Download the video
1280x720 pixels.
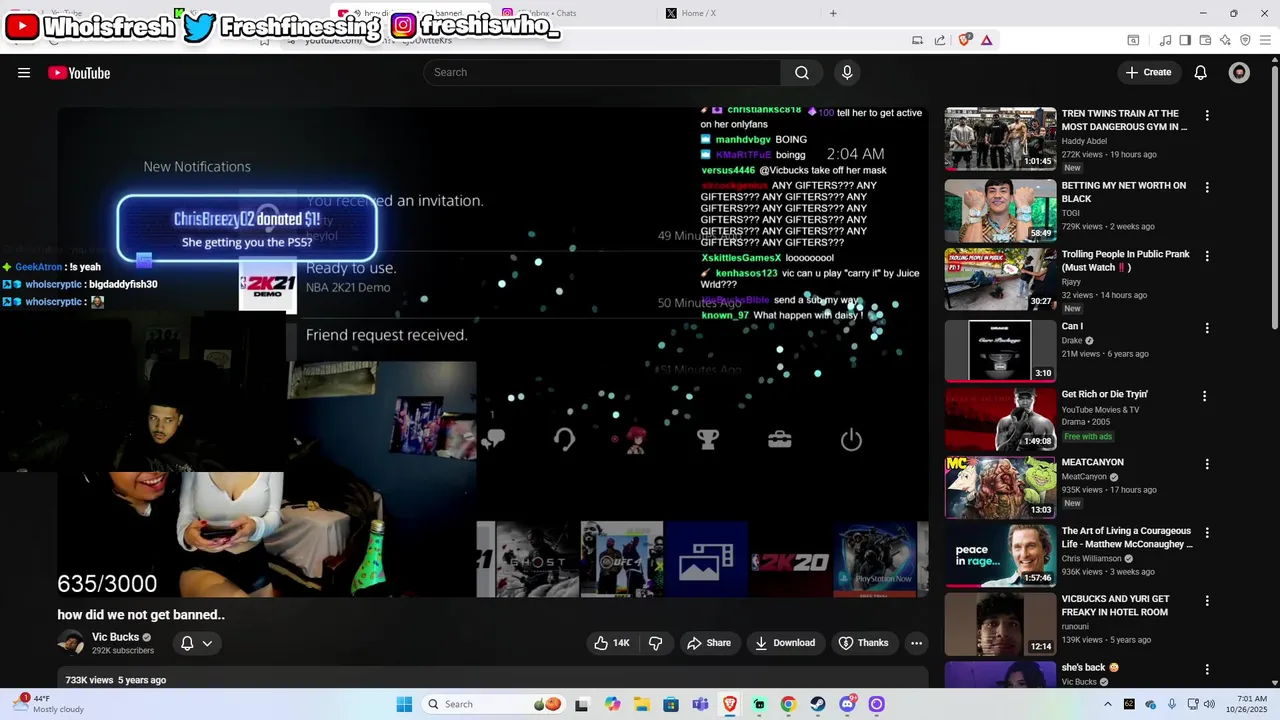coord(785,643)
